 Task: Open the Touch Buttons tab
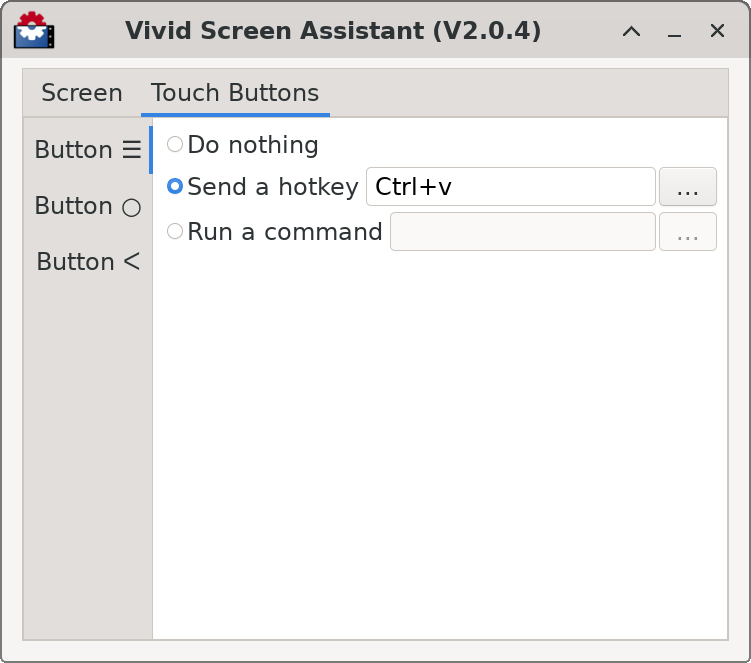click(235, 94)
